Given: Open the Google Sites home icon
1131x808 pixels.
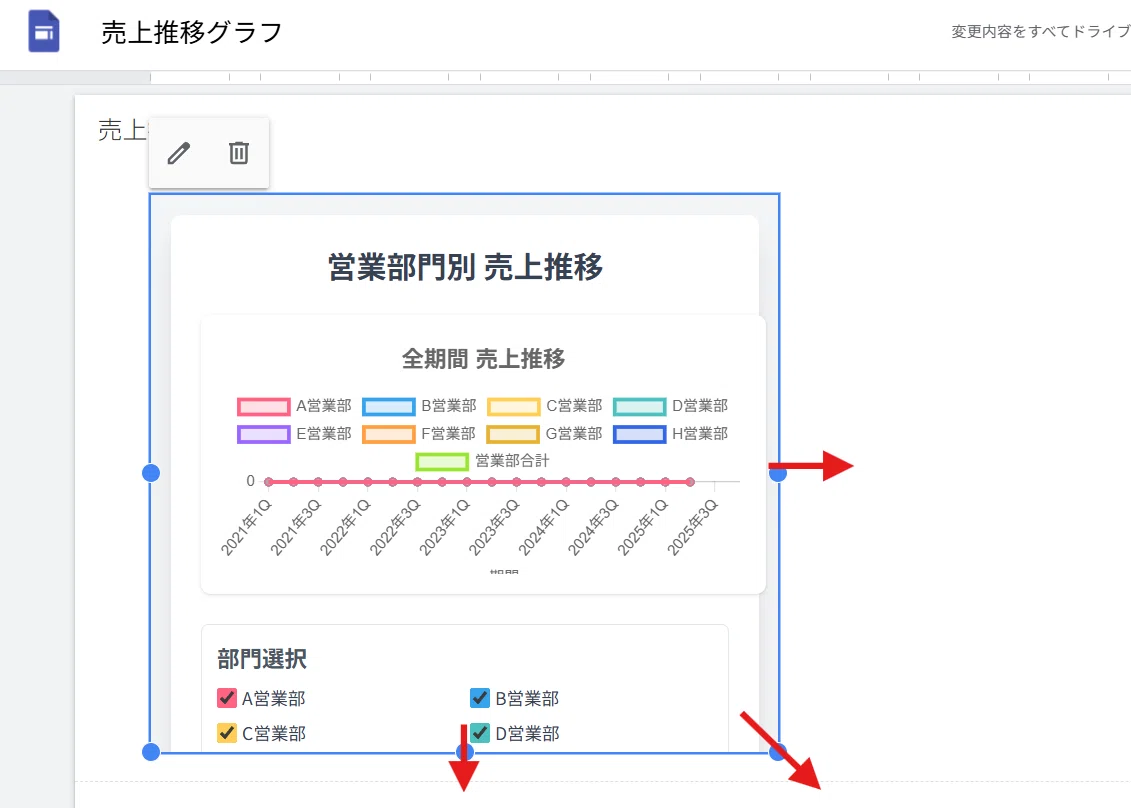Looking at the screenshot, I should click(x=43, y=32).
